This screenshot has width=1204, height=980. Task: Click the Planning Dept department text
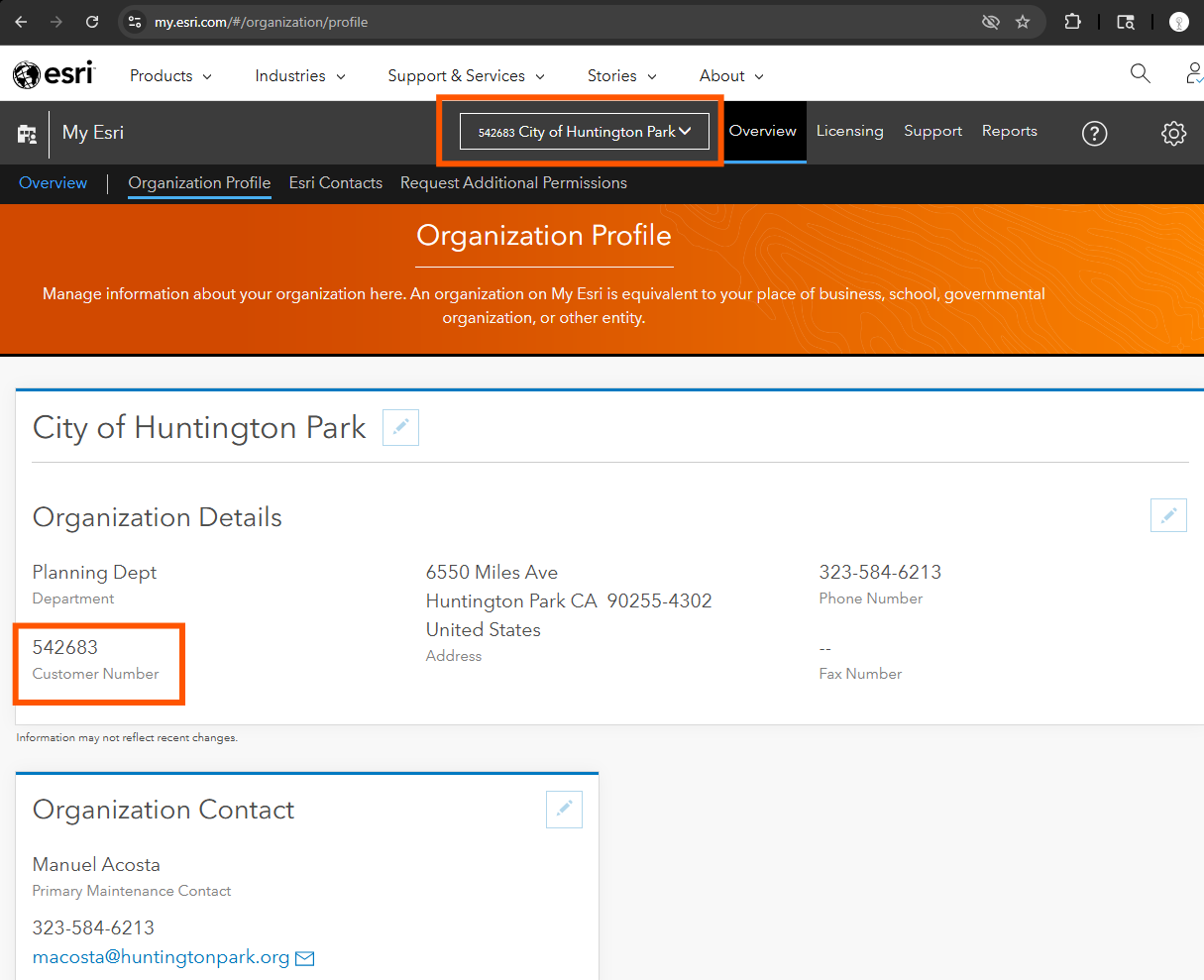pyautogui.click(x=94, y=572)
